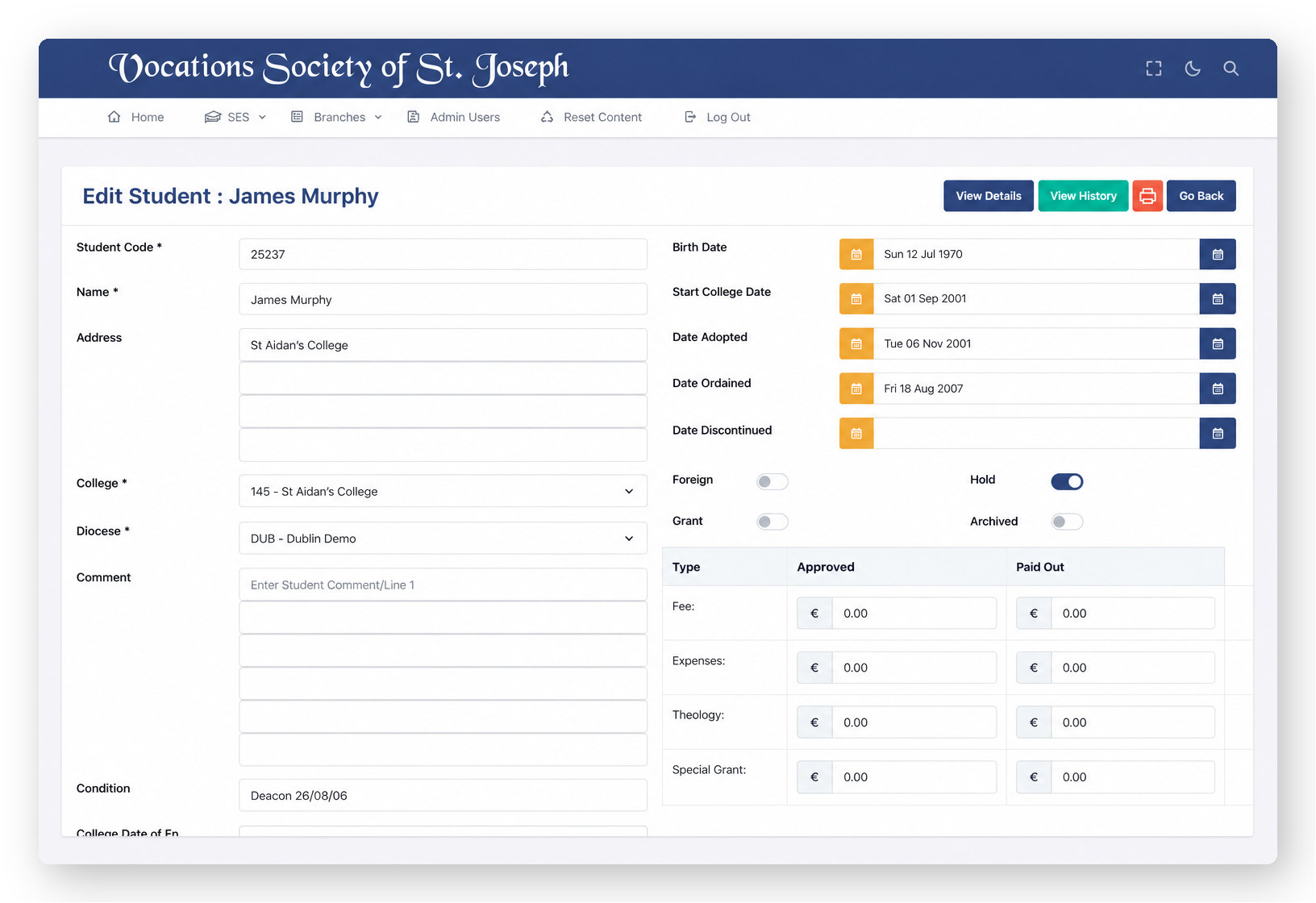Image resolution: width=1316 pixels, height=903 pixels.
Task: Open blue date picker for Date Ordained
Action: pos(1218,389)
